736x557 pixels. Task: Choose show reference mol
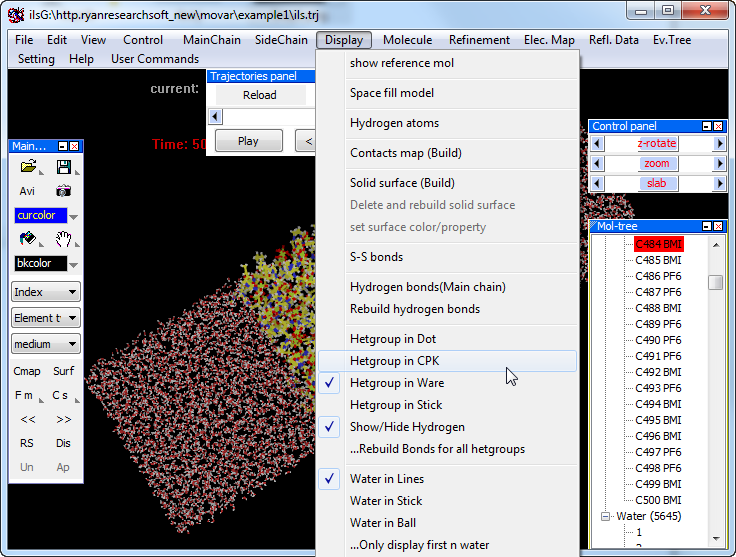(x=447, y=63)
